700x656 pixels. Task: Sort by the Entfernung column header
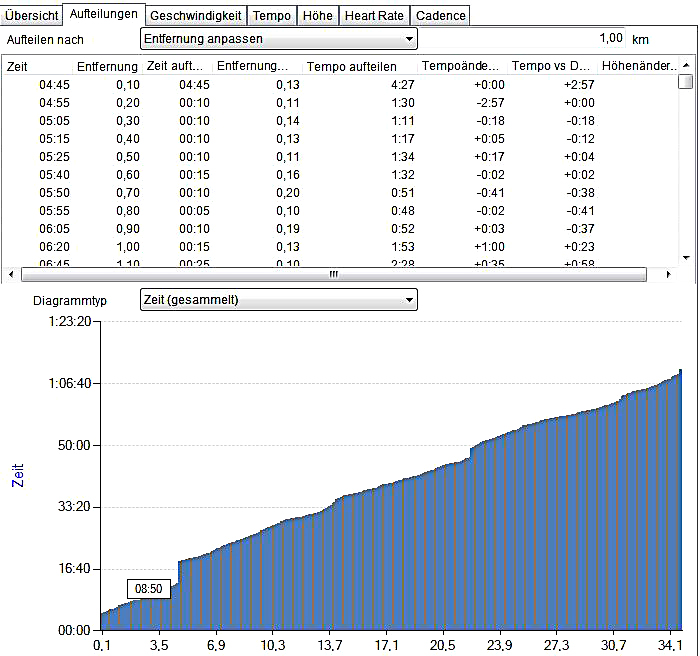107,66
